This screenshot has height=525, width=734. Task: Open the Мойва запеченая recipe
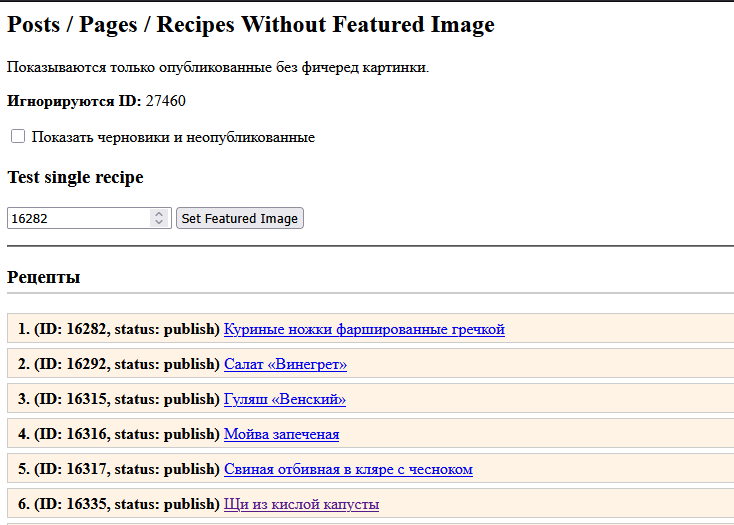tap(281, 434)
